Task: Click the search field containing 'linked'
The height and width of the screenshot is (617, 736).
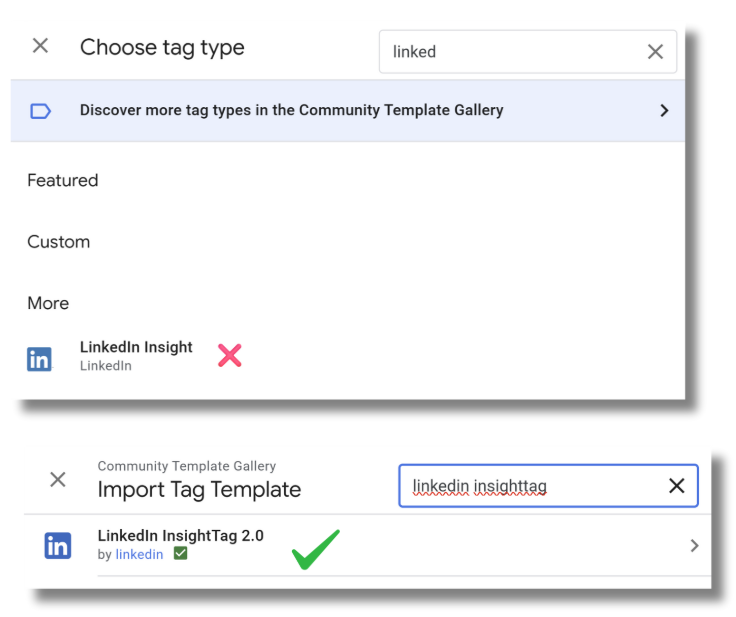Action: (x=510, y=52)
